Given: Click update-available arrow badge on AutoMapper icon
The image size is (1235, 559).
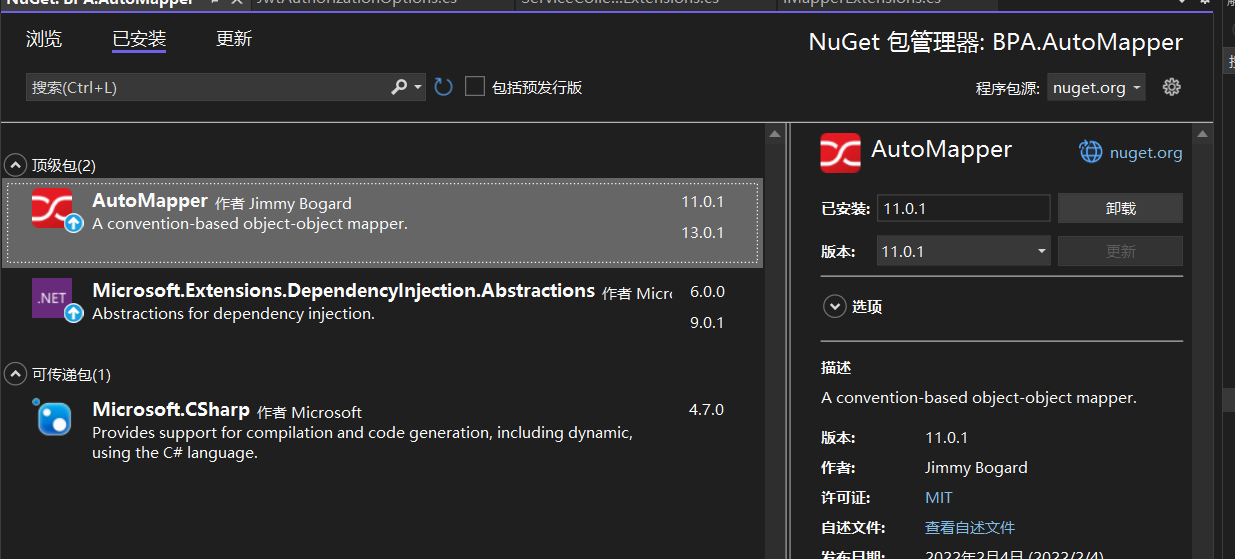Looking at the screenshot, I should (73, 224).
